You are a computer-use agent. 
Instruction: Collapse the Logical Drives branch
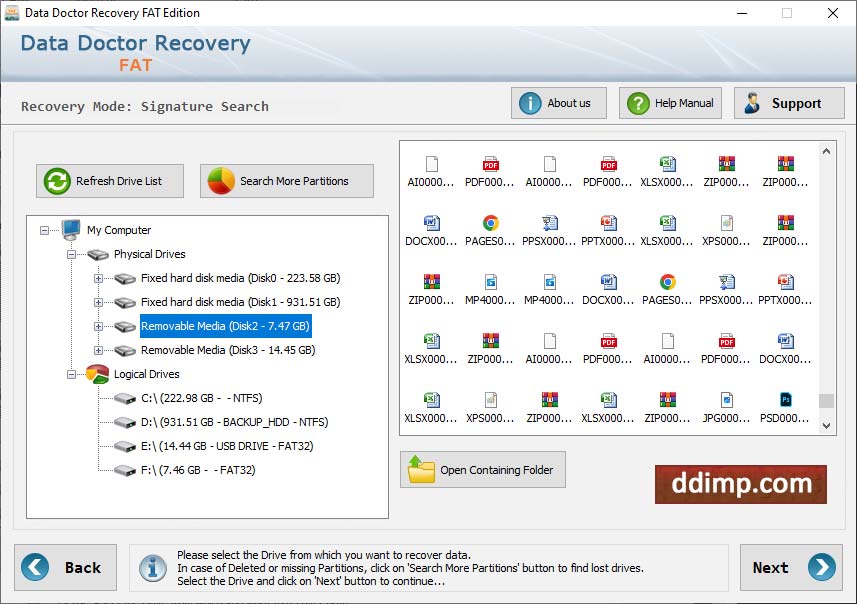pos(70,373)
